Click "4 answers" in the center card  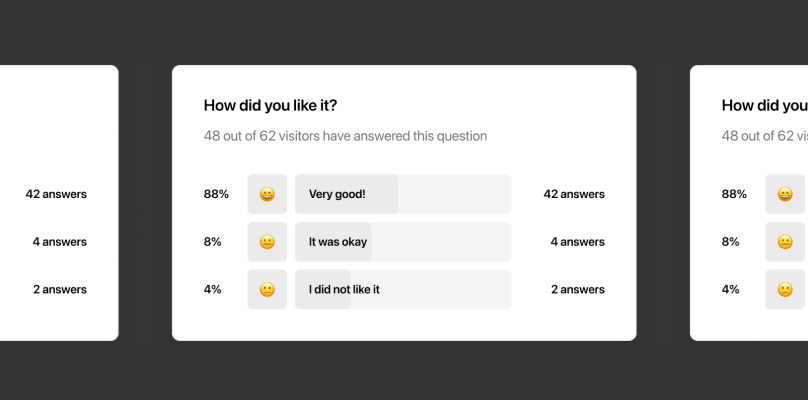pyautogui.click(x=578, y=242)
